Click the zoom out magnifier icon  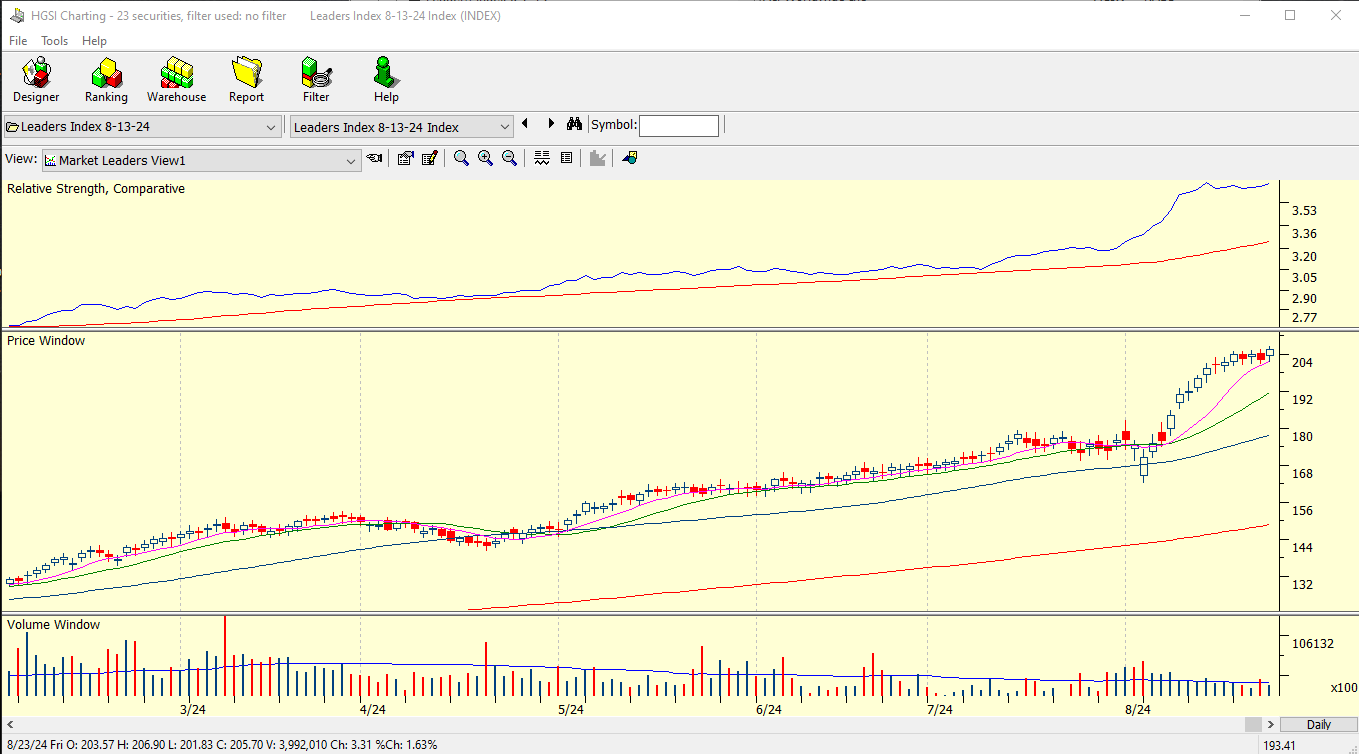tap(509, 158)
